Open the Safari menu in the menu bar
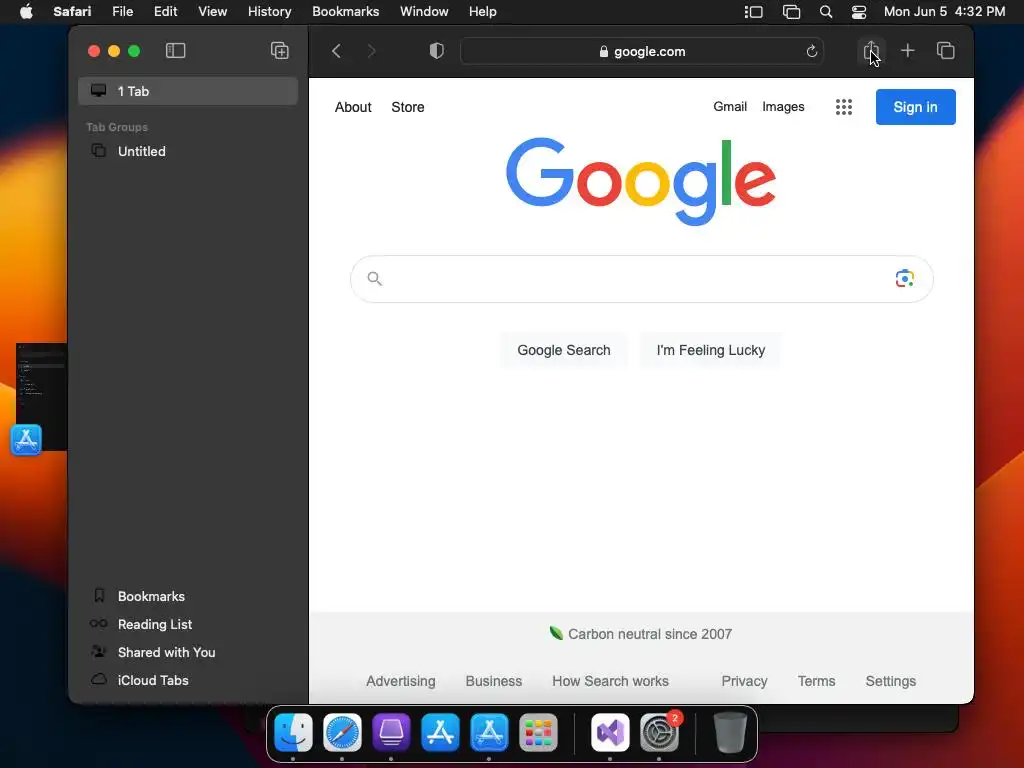1024x768 pixels. (72, 12)
